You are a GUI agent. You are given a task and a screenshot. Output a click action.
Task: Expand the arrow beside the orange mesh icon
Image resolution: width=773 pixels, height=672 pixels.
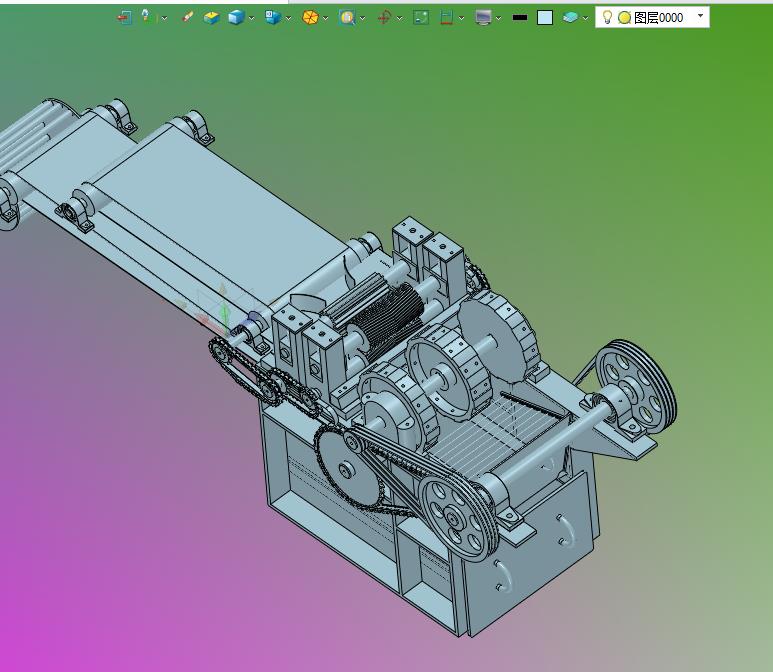point(326,17)
